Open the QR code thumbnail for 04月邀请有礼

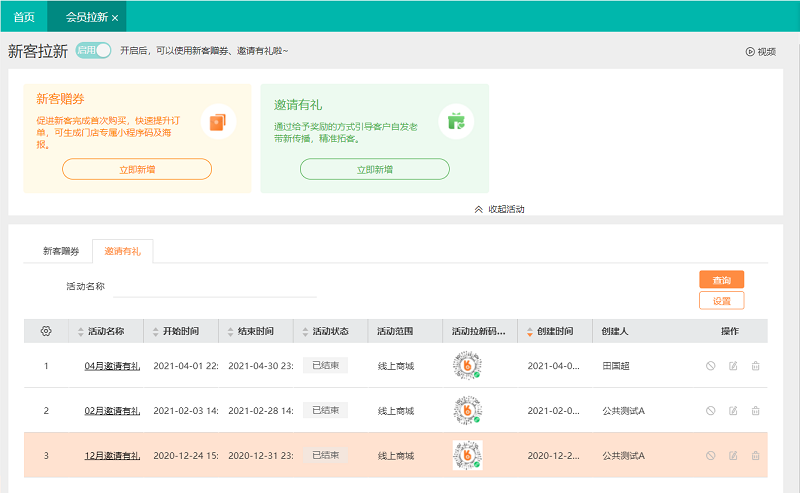coord(466,366)
